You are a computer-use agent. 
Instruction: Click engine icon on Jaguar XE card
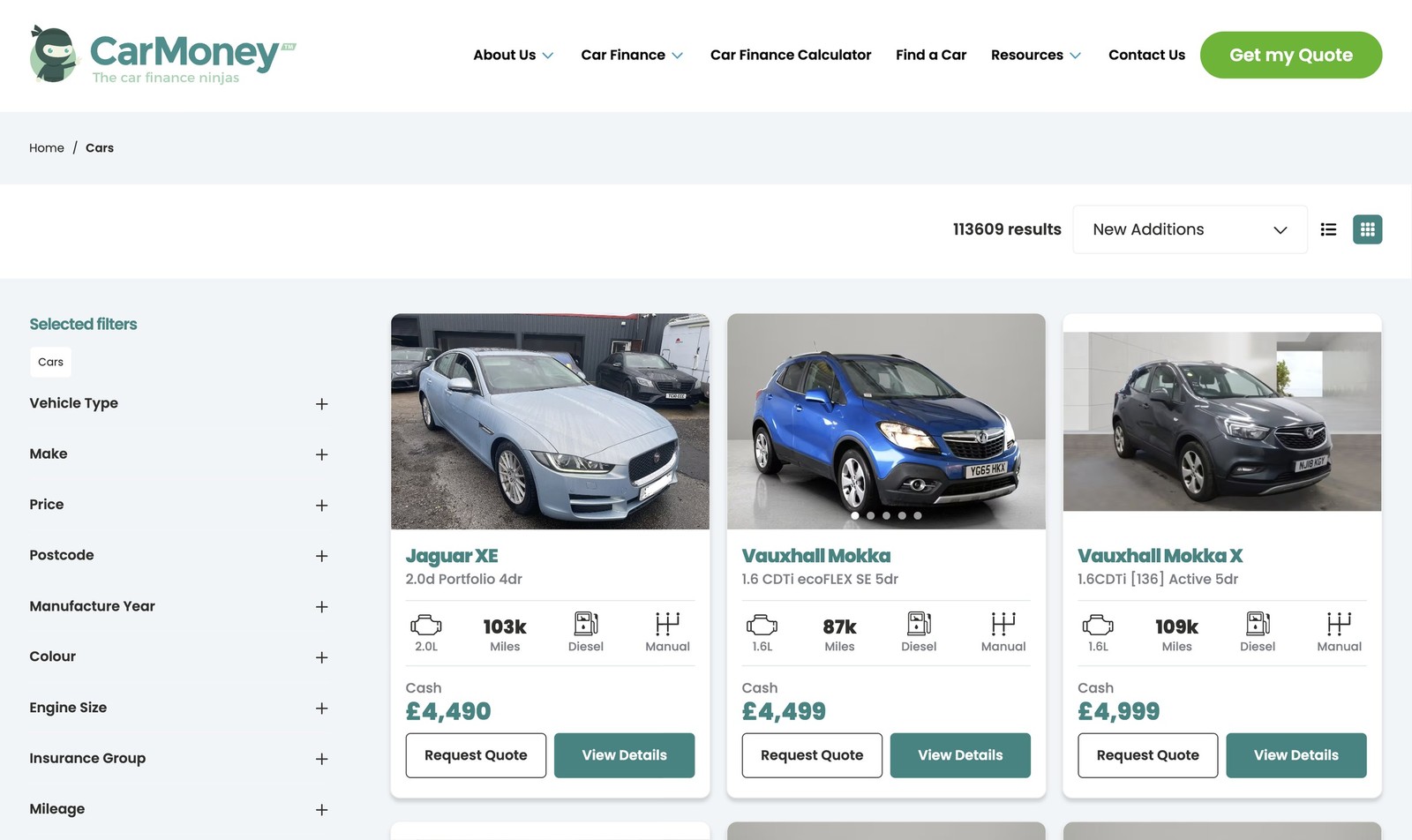(x=426, y=625)
